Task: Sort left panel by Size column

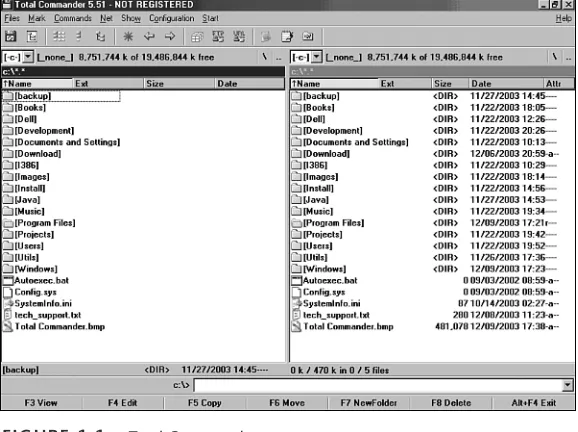Action: tap(179, 84)
